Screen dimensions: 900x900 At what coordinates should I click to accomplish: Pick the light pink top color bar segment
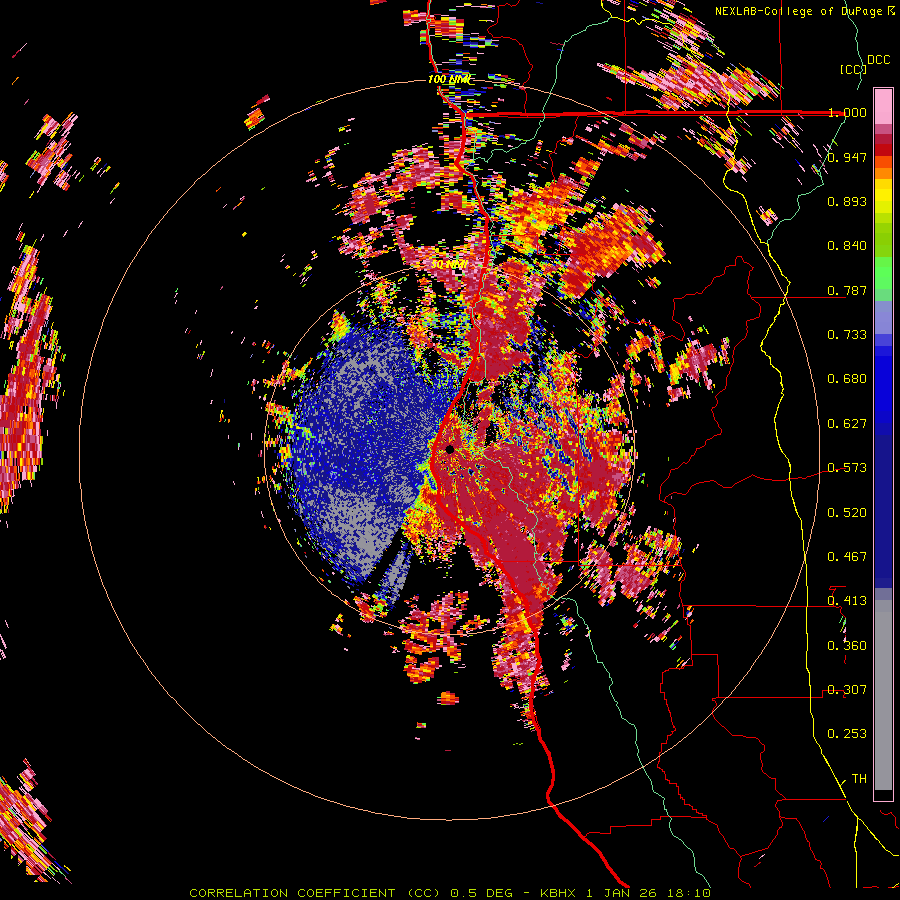tap(883, 106)
